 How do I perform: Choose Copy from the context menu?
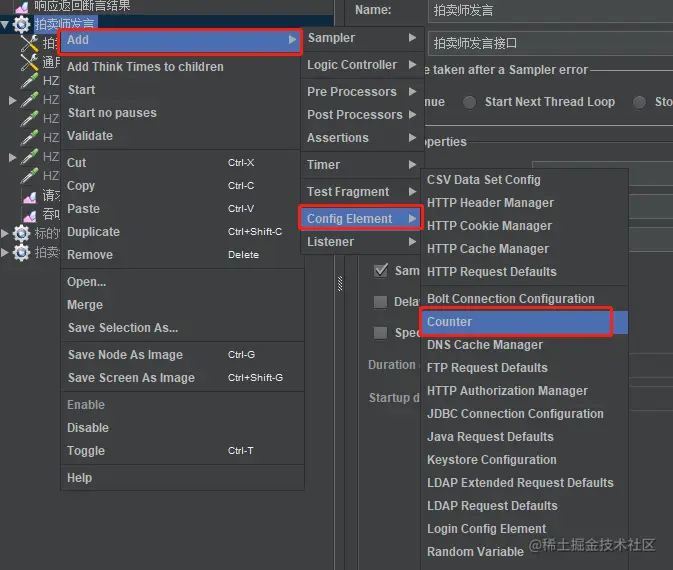pyautogui.click(x=182, y=186)
